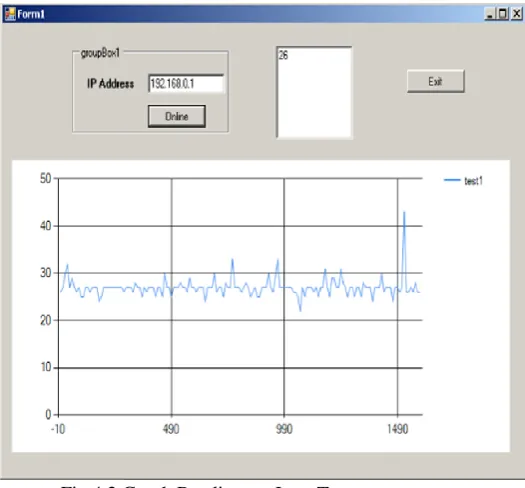Click the x-axis label -10
The image size is (525, 488).
(58, 429)
